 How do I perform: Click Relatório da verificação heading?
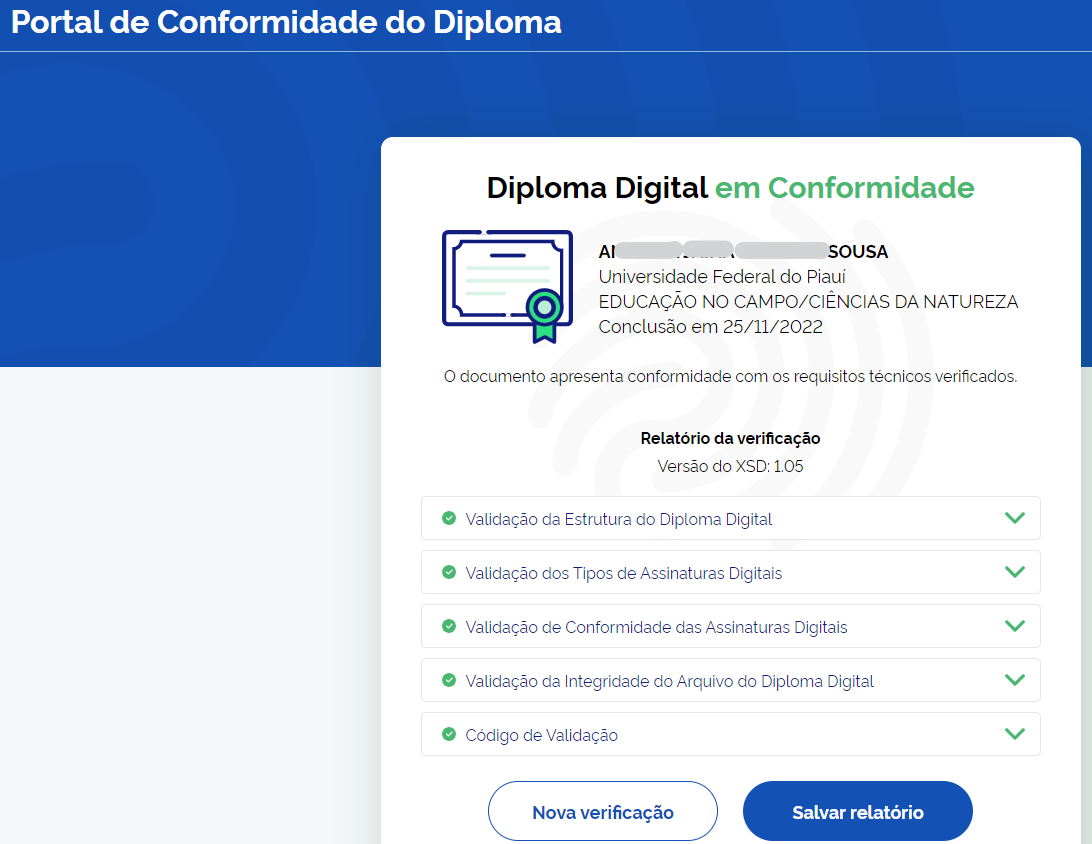coord(730,438)
